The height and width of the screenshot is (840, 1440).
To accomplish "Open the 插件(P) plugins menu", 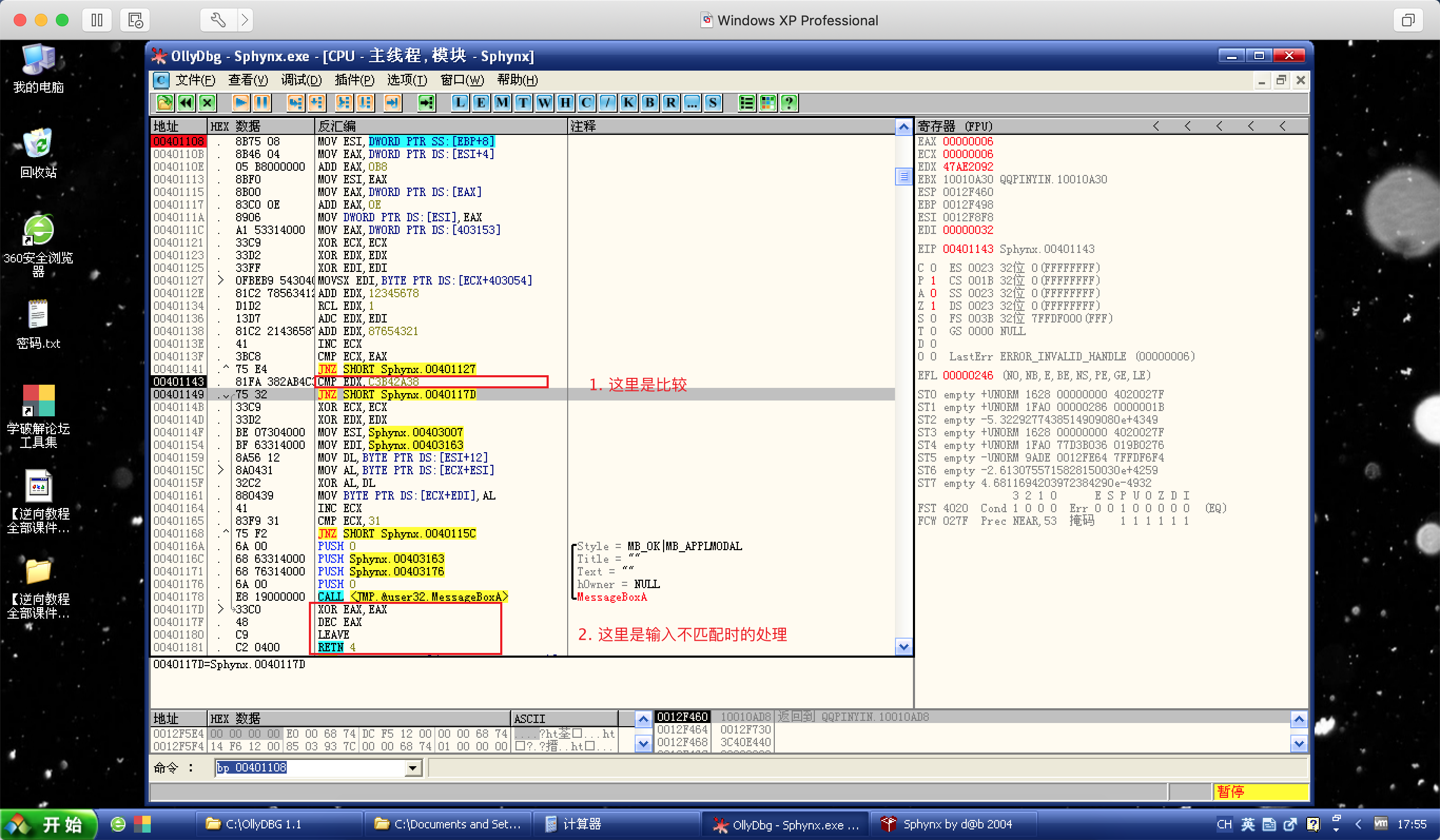I will [x=354, y=80].
